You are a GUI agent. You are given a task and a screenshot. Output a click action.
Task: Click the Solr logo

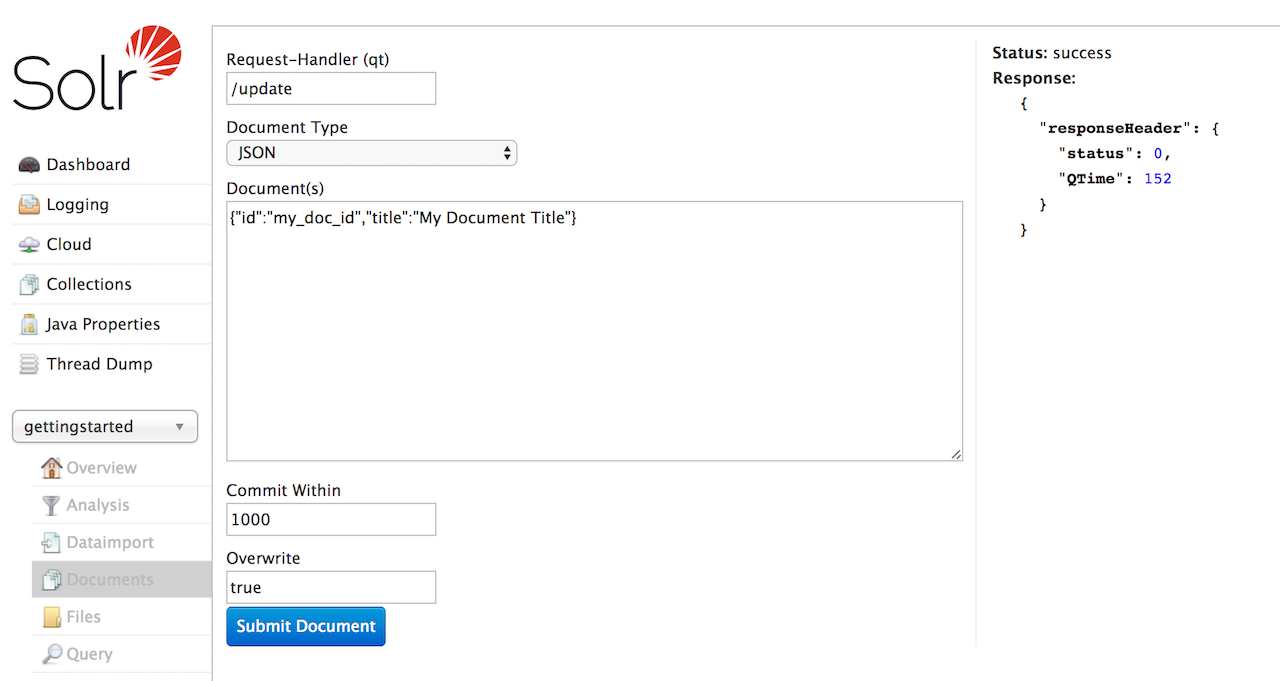97,70
